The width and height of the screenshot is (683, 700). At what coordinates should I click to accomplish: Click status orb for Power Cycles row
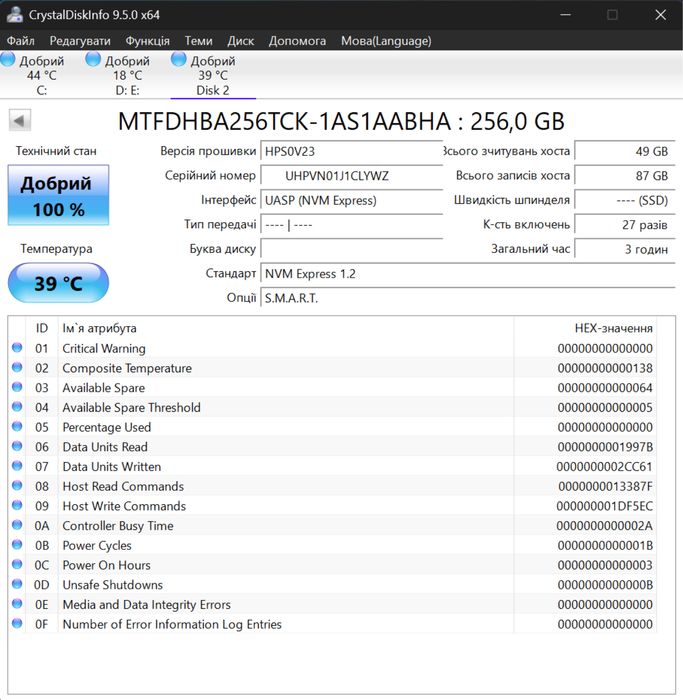tap(17, 544)
